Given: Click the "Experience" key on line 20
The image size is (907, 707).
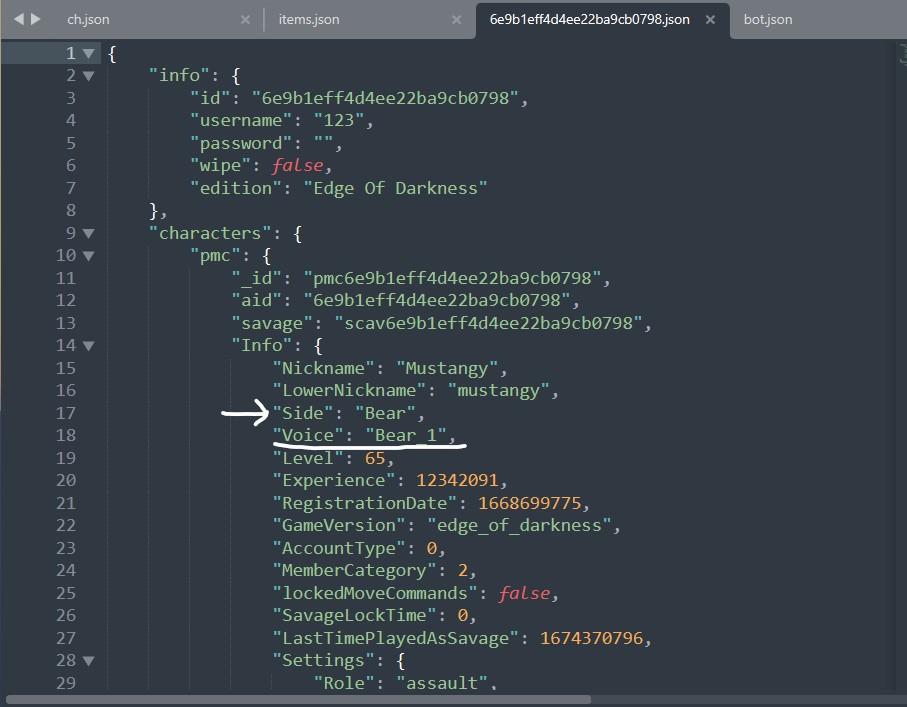Looking at the screenshot, I should pyautogui.click(x=334, y=481).
